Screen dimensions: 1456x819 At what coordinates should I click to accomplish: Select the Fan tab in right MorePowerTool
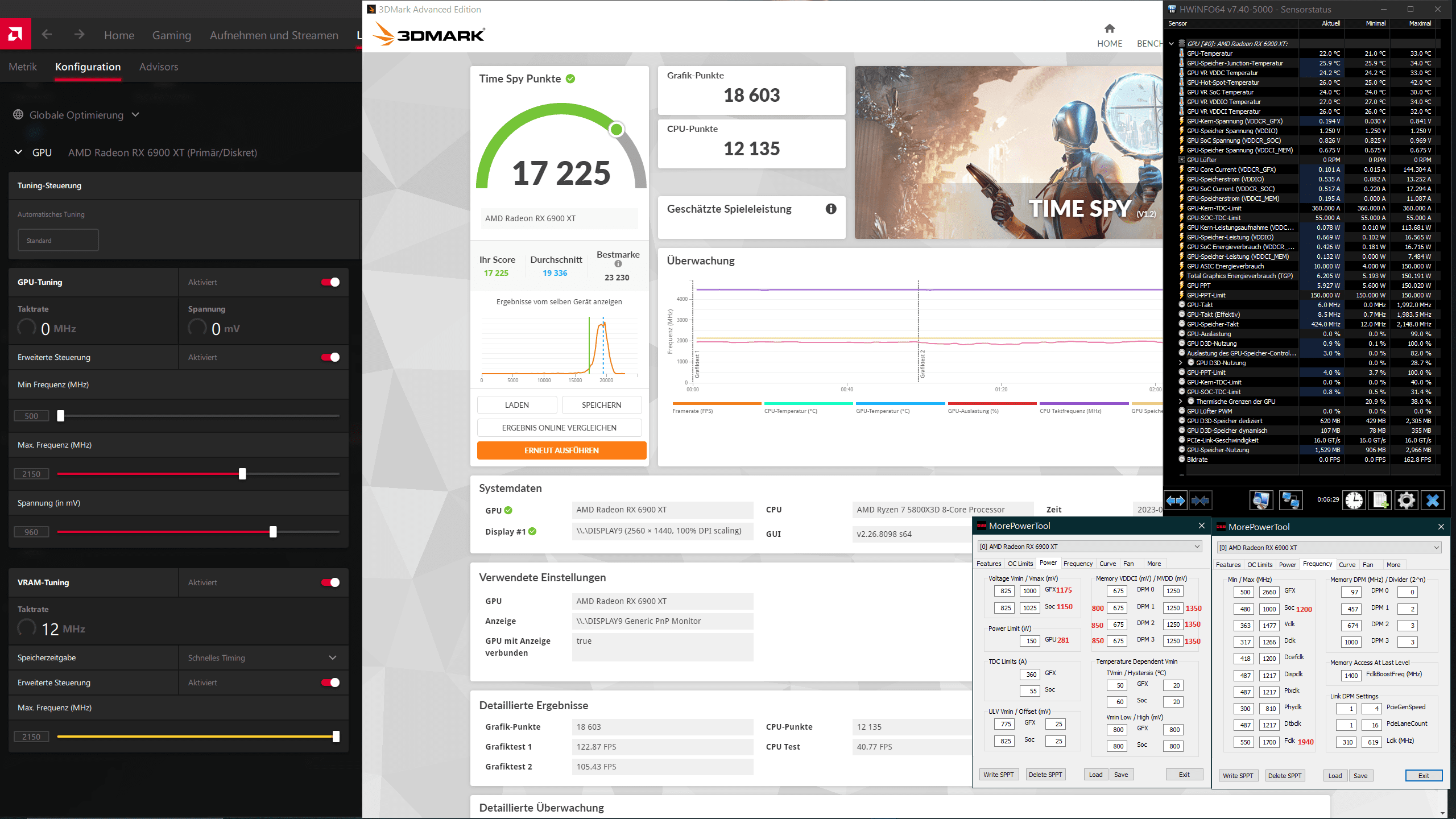tap(1368, 565)
